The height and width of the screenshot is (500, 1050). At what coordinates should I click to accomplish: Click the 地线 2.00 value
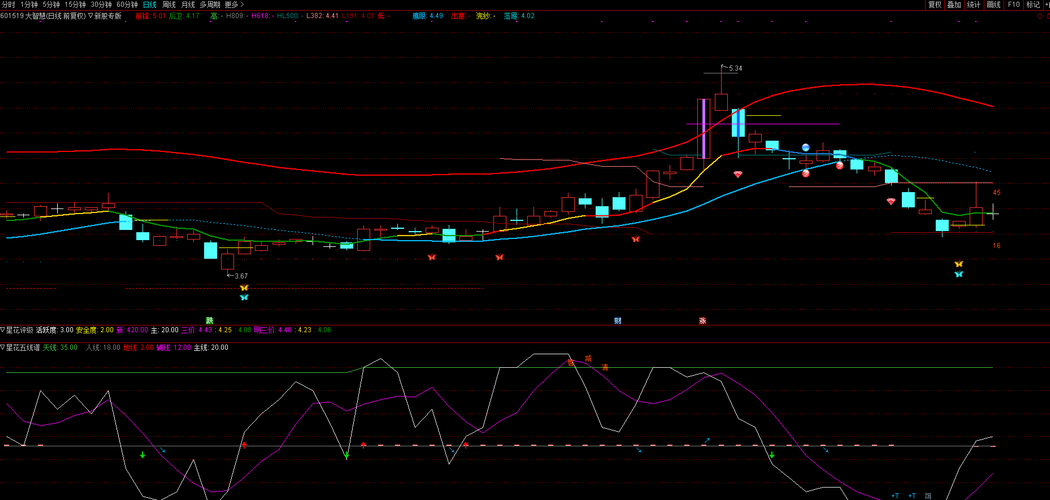[139, 347]
